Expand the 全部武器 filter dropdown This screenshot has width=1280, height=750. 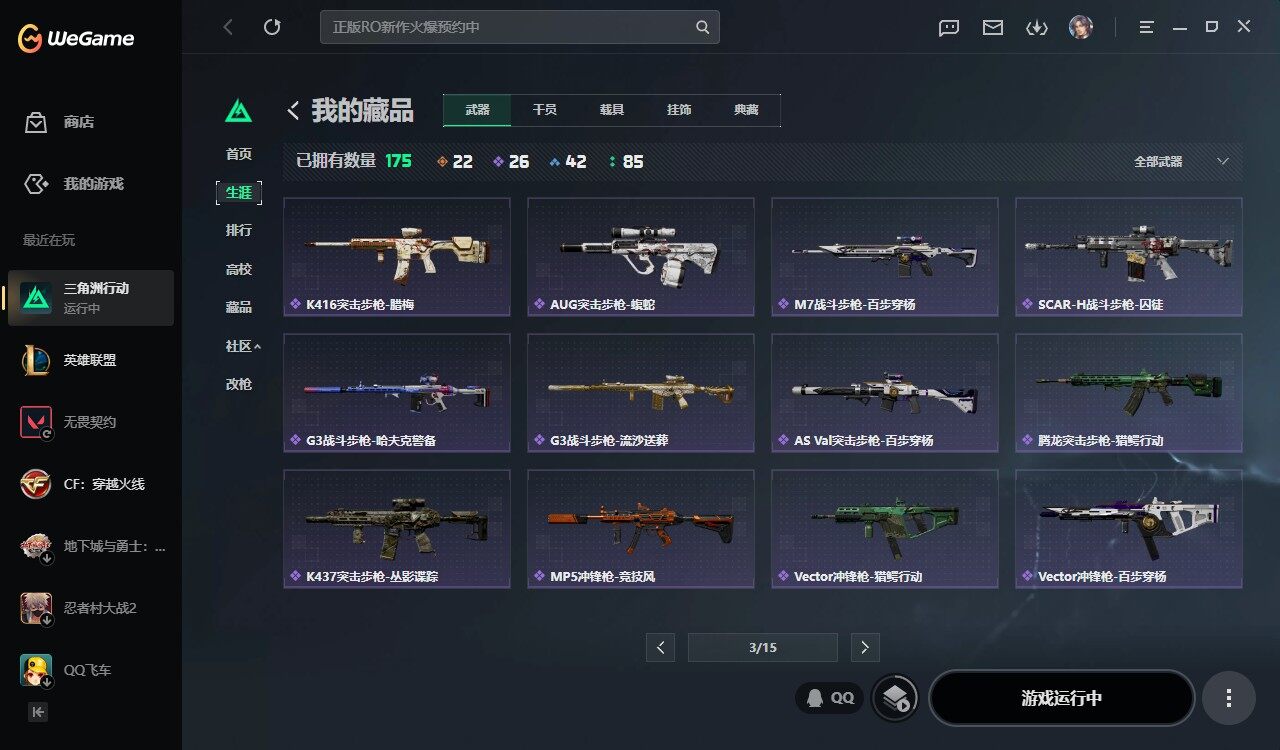pyautogui.click(x=1181, y=161)
